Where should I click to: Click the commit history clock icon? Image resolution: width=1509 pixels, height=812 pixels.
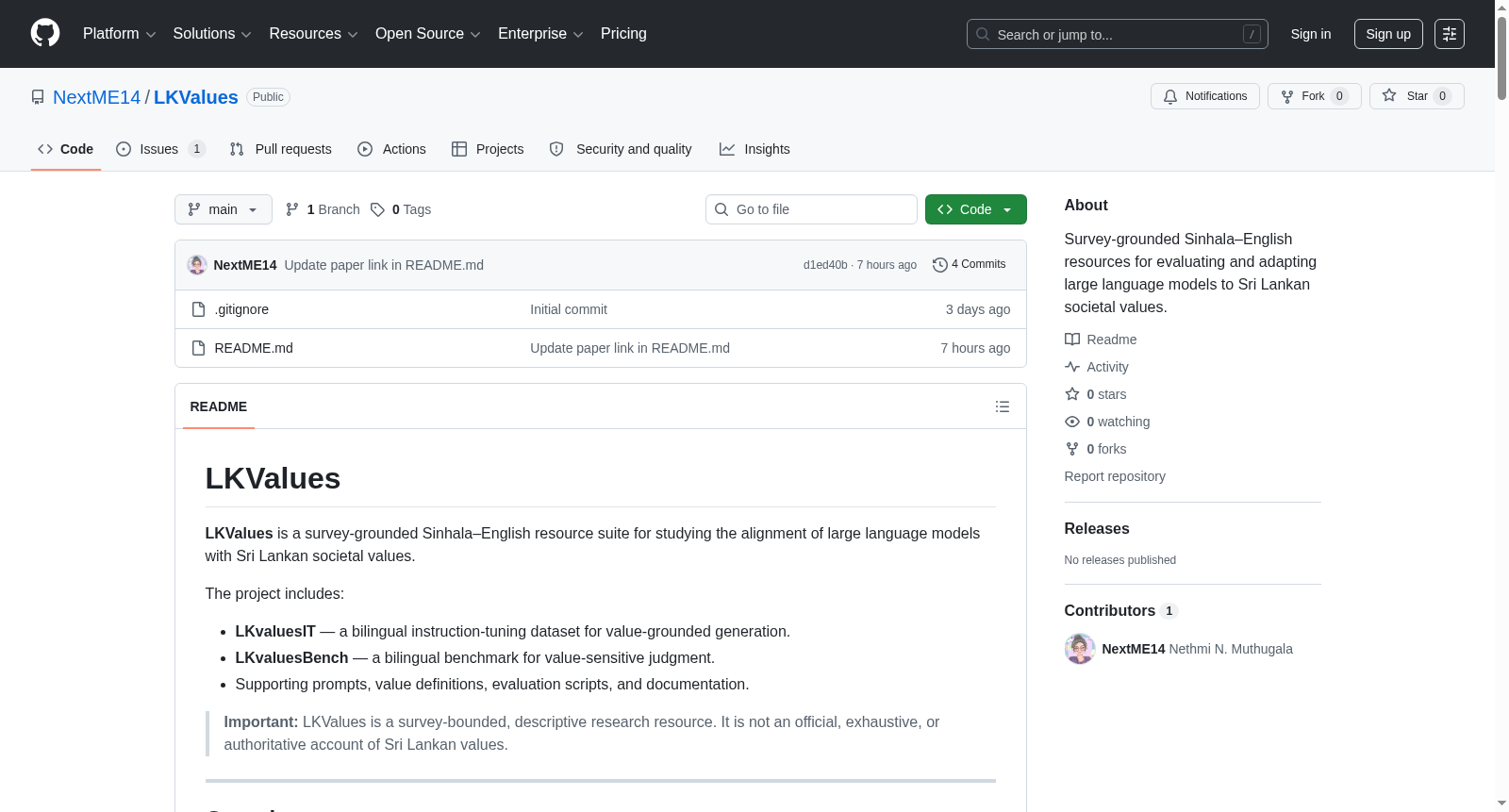(x=939, y=265)
